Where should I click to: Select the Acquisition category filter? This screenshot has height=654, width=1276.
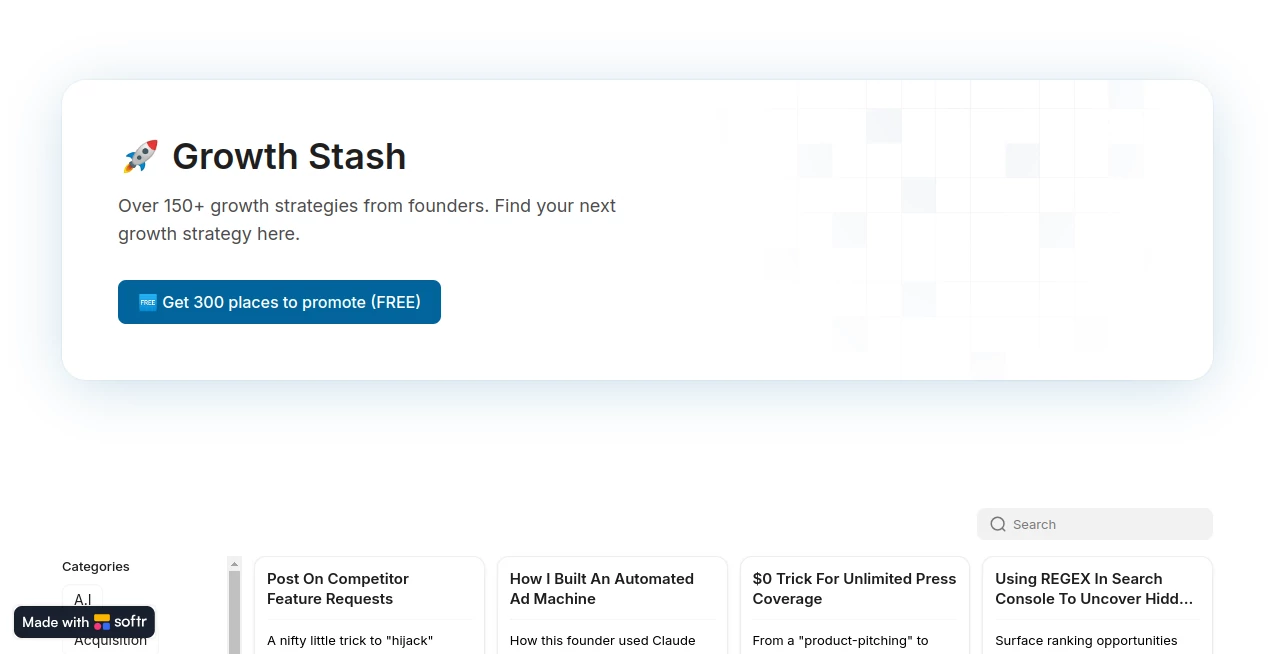click(x=110, y=641)
